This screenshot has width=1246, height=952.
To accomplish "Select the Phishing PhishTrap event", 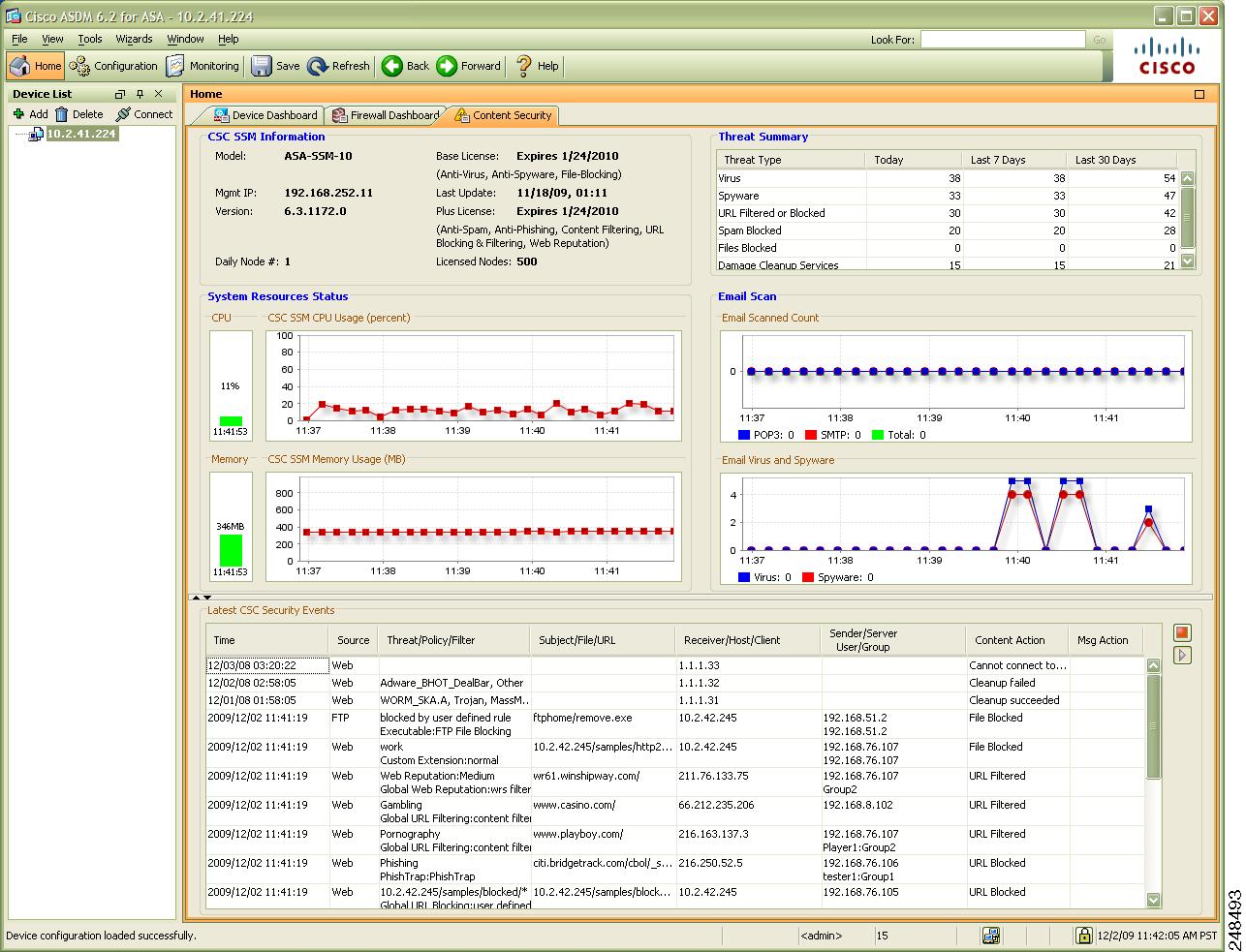I will pyautogui.click(x=675, y=870).
